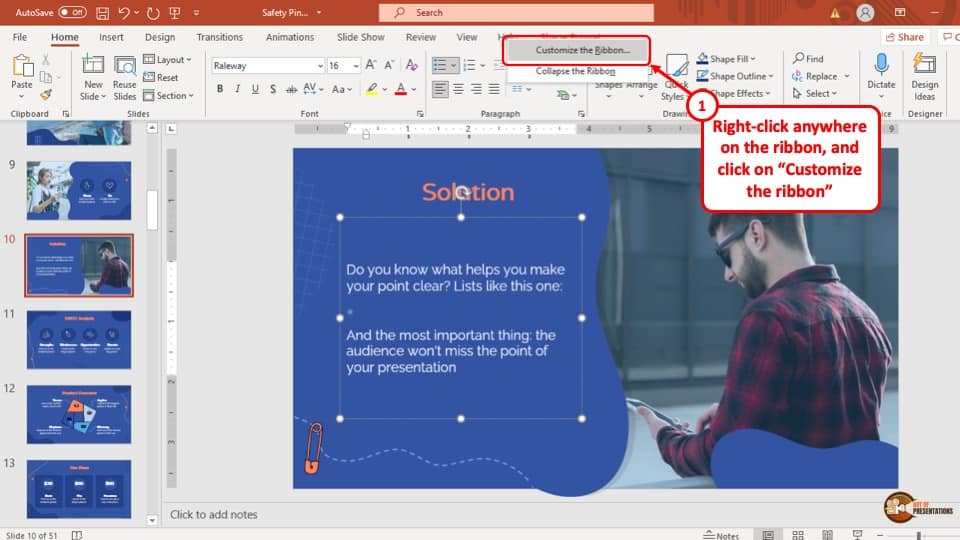This screenshot has width=960, height=540.
Task: Toggle strikethrough text
Action: [291, 89]
